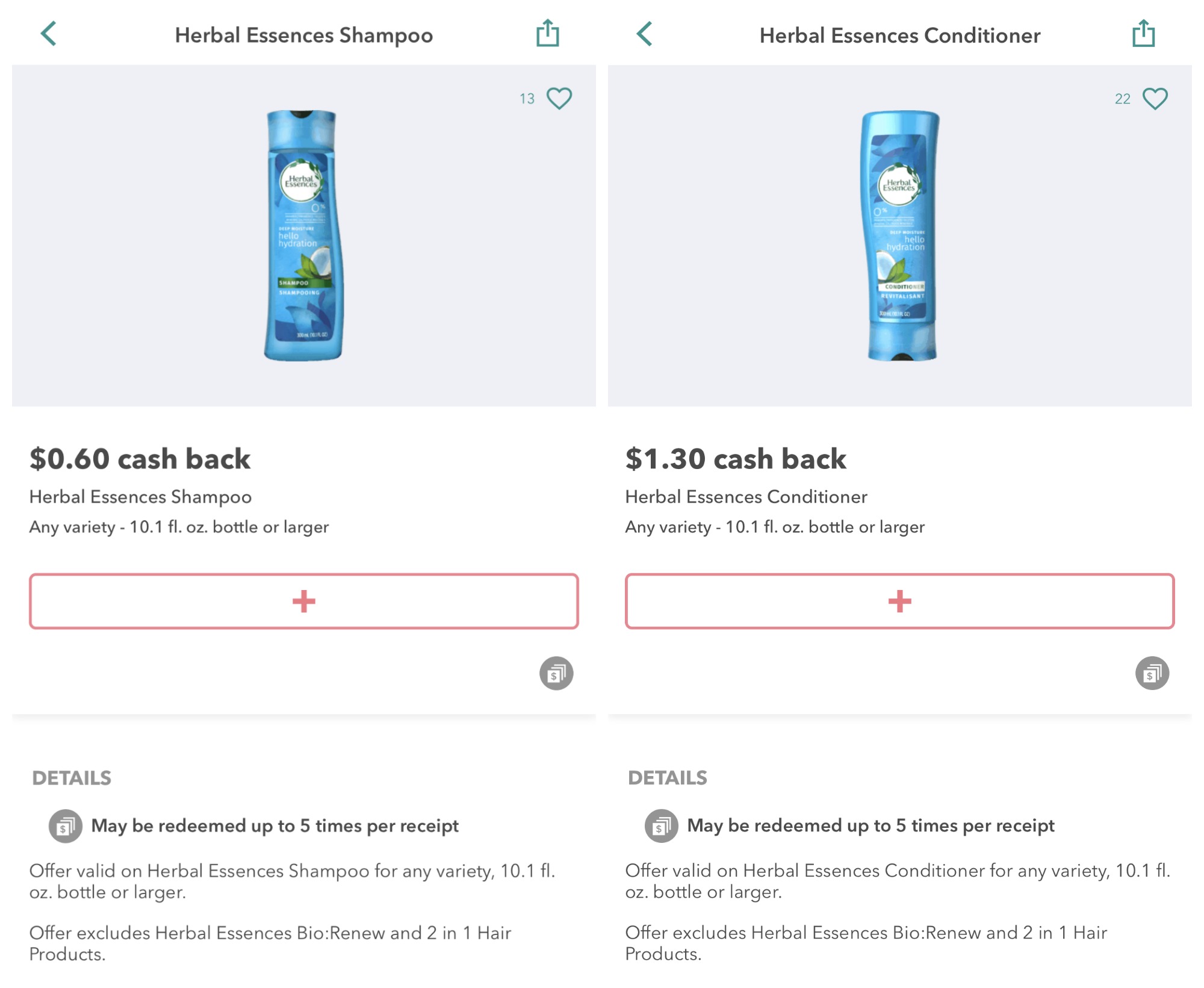Tap the "$0.60 cash back" heading
This screenshot has height=988, width=1204.
pyautogui.click(x=140, y=459)
